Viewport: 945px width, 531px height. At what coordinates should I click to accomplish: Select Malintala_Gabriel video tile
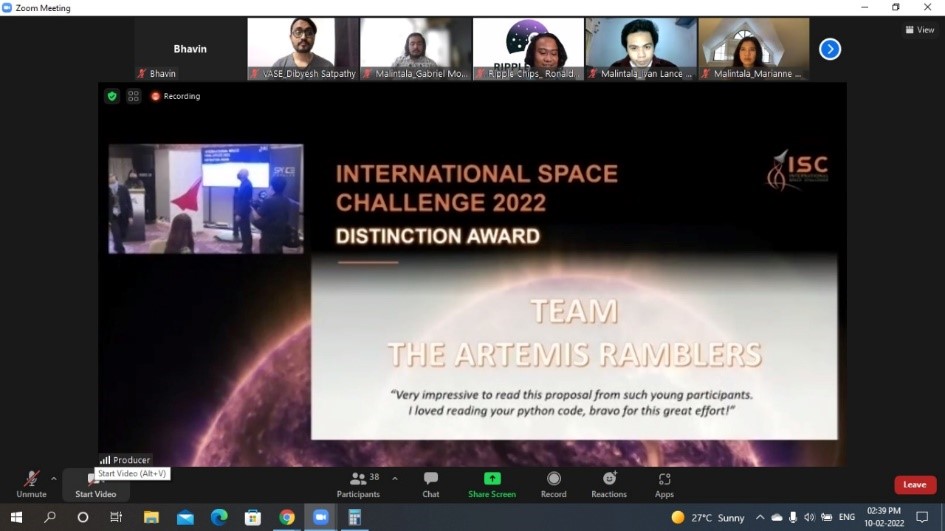point(416,48)
